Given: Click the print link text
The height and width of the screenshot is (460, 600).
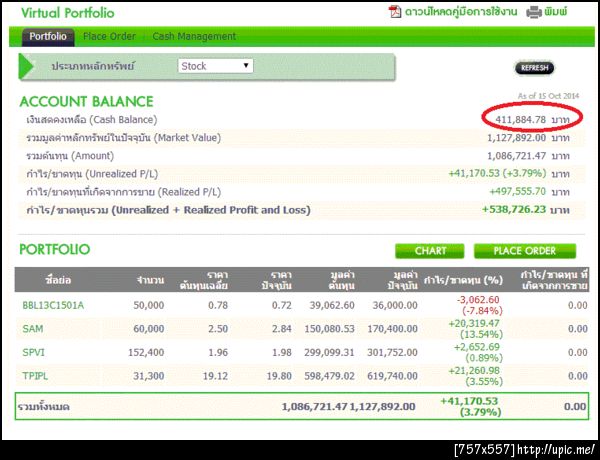Looking at the screenshot, I should pyautogui.click(x=556, y=12).
